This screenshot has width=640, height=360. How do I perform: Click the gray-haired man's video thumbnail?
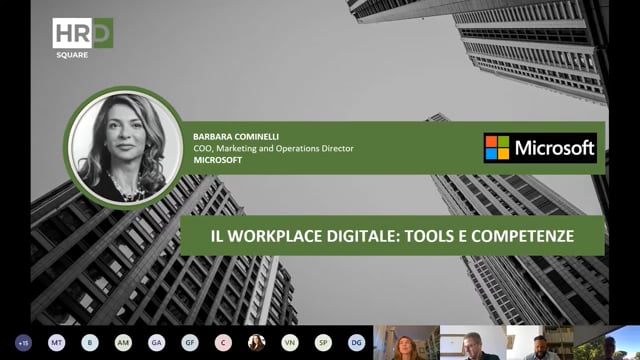point(473,342)
